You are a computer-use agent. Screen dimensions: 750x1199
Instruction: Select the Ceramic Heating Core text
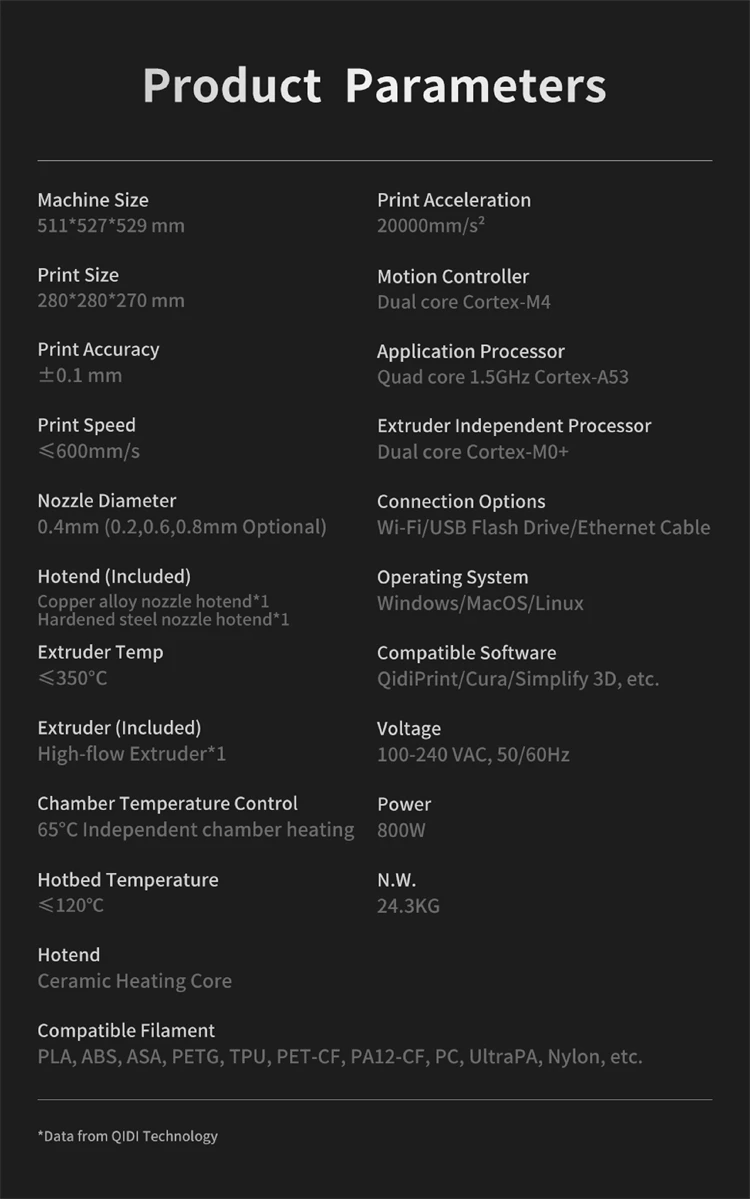tap(134, 981)
